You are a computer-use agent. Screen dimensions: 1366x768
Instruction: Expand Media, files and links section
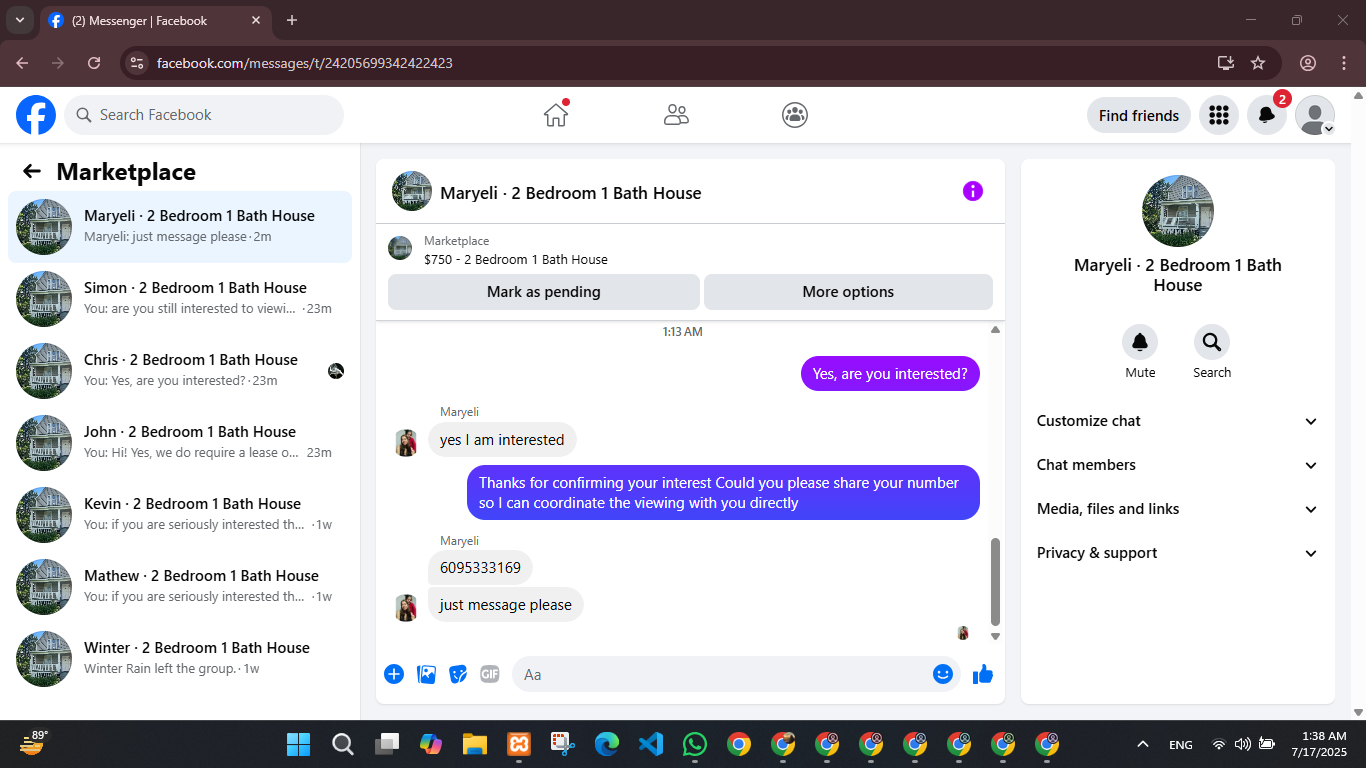point(1178,509)
